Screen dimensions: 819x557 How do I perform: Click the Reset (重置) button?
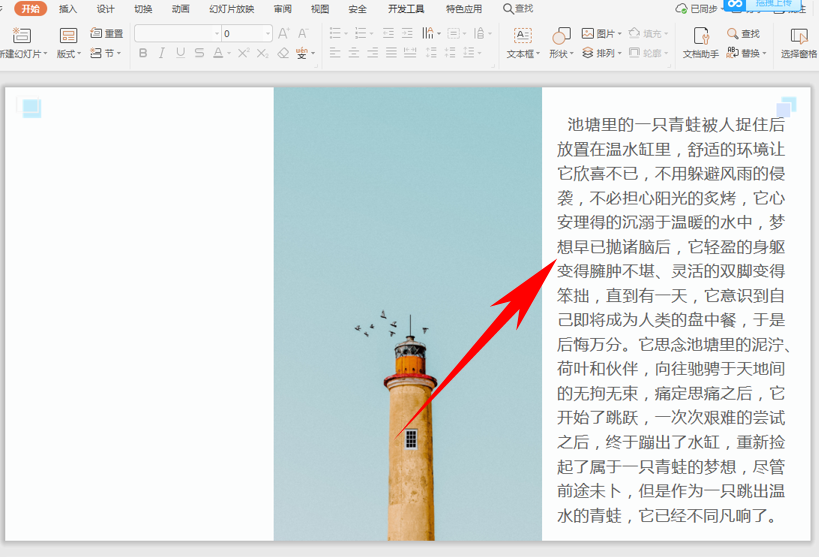pyautogui.click(x=107, y=33)
